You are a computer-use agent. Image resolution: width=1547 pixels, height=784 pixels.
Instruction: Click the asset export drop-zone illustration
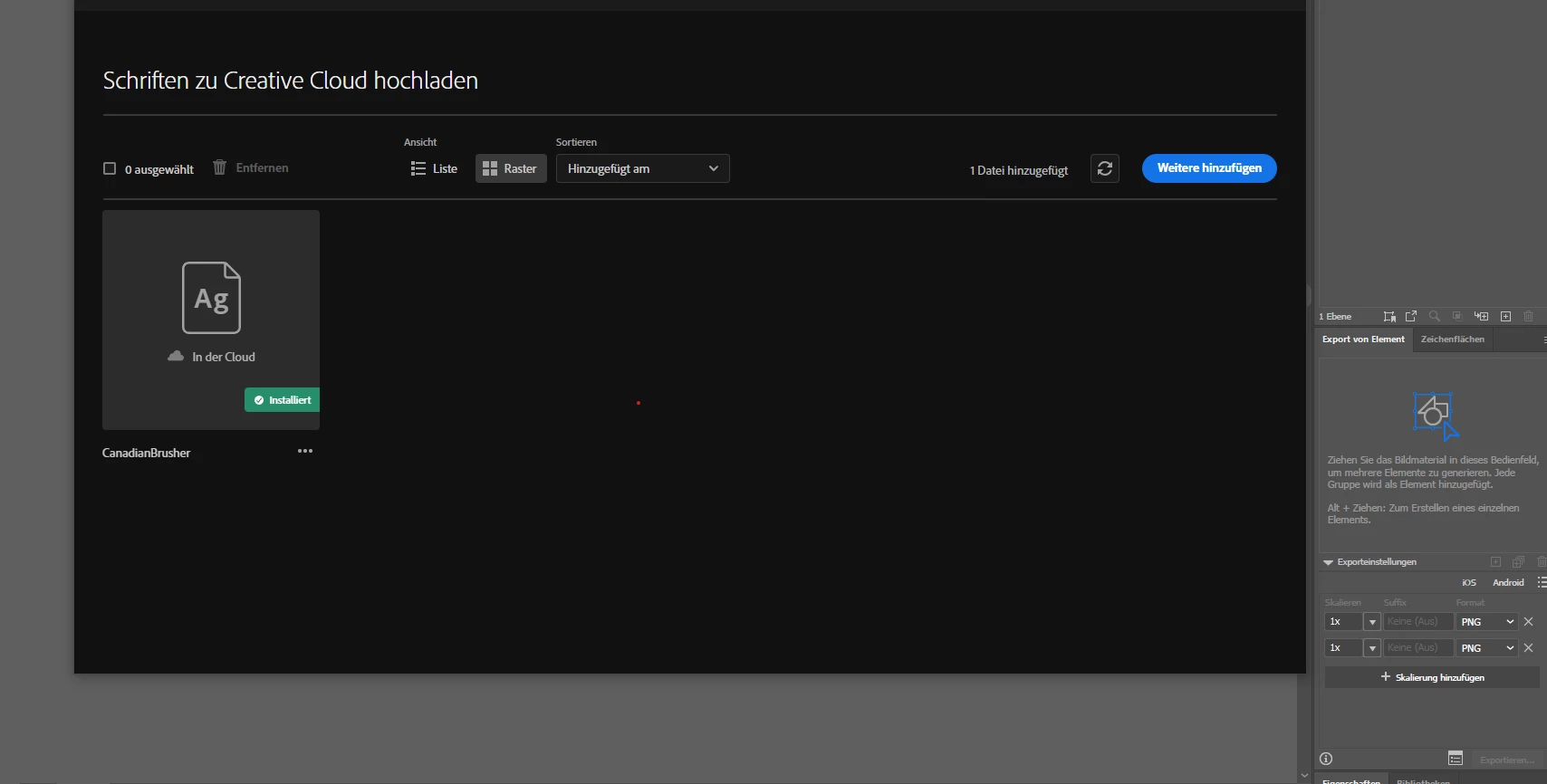(x=1436, y=416)
